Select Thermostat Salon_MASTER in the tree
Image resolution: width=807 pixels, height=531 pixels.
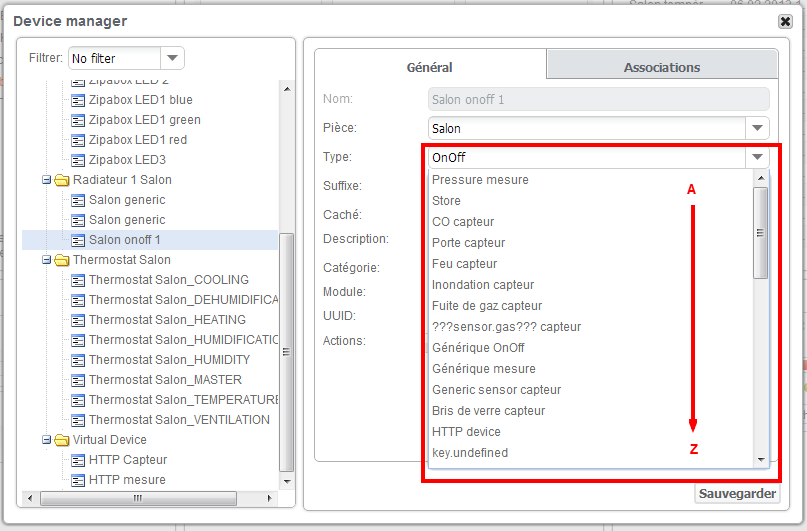[165, 380]
